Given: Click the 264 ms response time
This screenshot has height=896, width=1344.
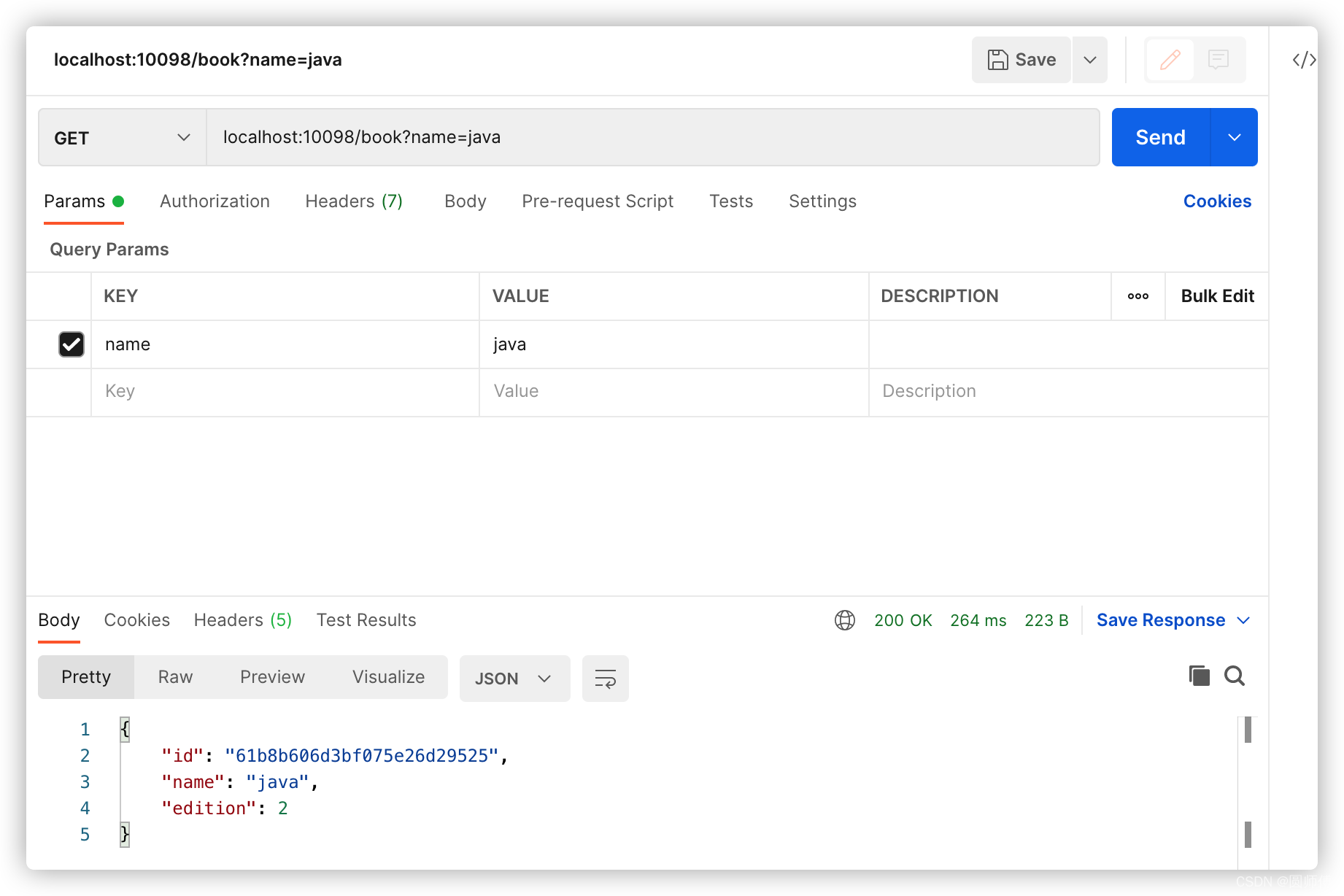Looking at the screenshot, I should [978, 620].
